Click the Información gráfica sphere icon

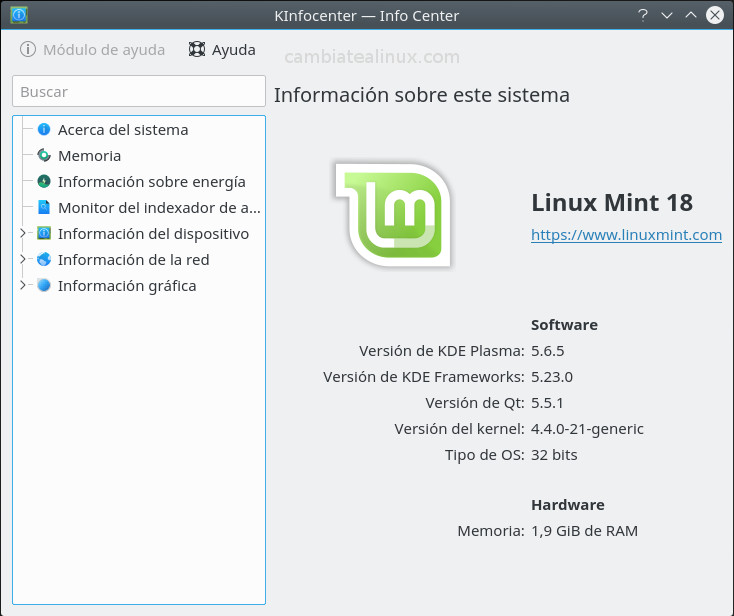click(44, 285)
